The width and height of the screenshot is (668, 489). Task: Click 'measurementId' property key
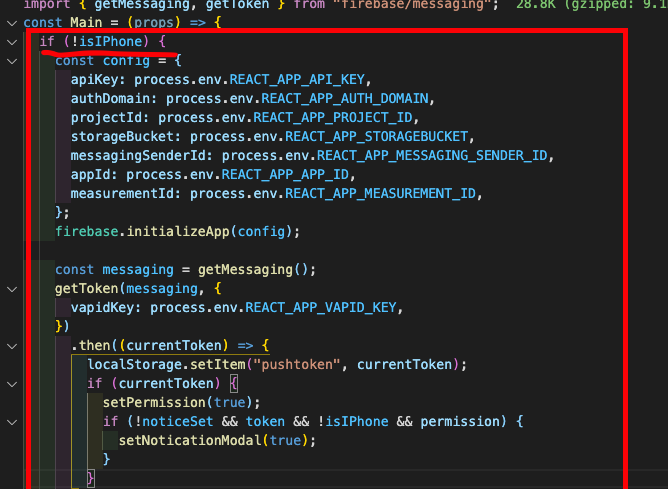coord(123,194)
